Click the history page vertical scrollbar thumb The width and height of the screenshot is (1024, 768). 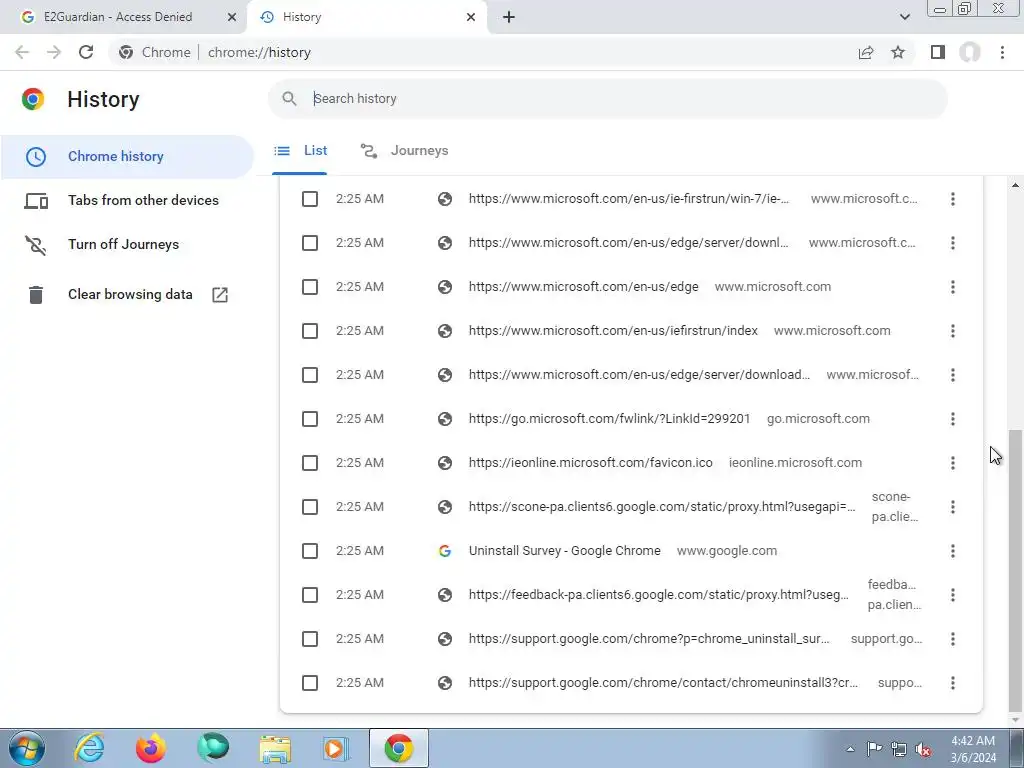1015,571
